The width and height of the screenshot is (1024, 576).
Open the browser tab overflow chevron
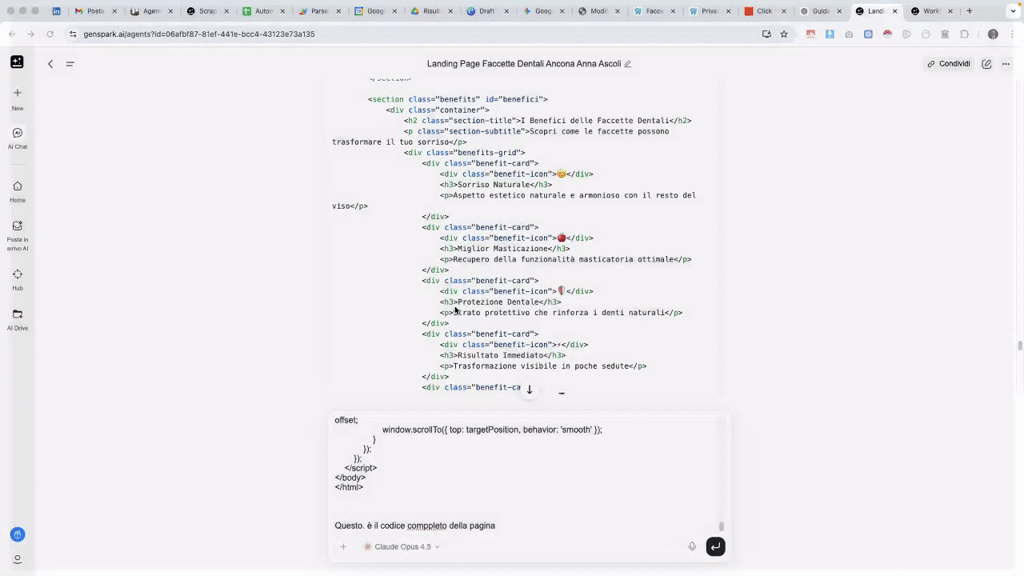tap(1012, 11)
